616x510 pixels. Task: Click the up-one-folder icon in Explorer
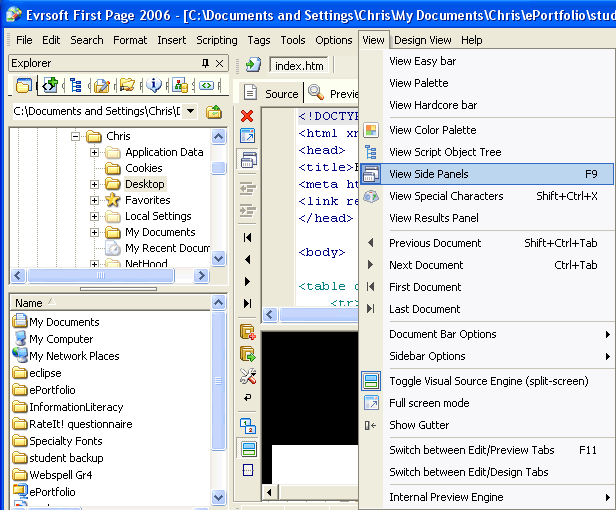tap(213, 111)
